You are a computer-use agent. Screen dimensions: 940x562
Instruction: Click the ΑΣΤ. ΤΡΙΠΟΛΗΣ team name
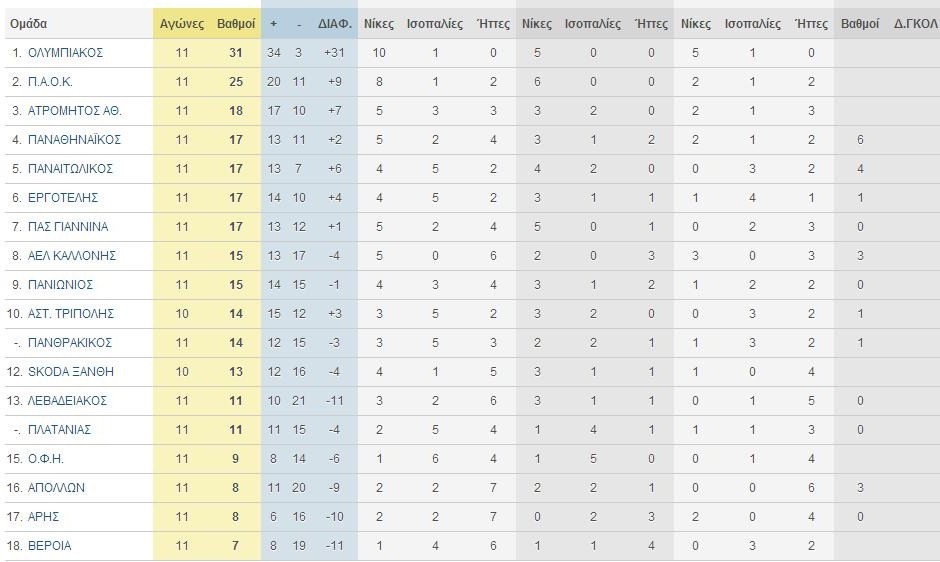71,314
